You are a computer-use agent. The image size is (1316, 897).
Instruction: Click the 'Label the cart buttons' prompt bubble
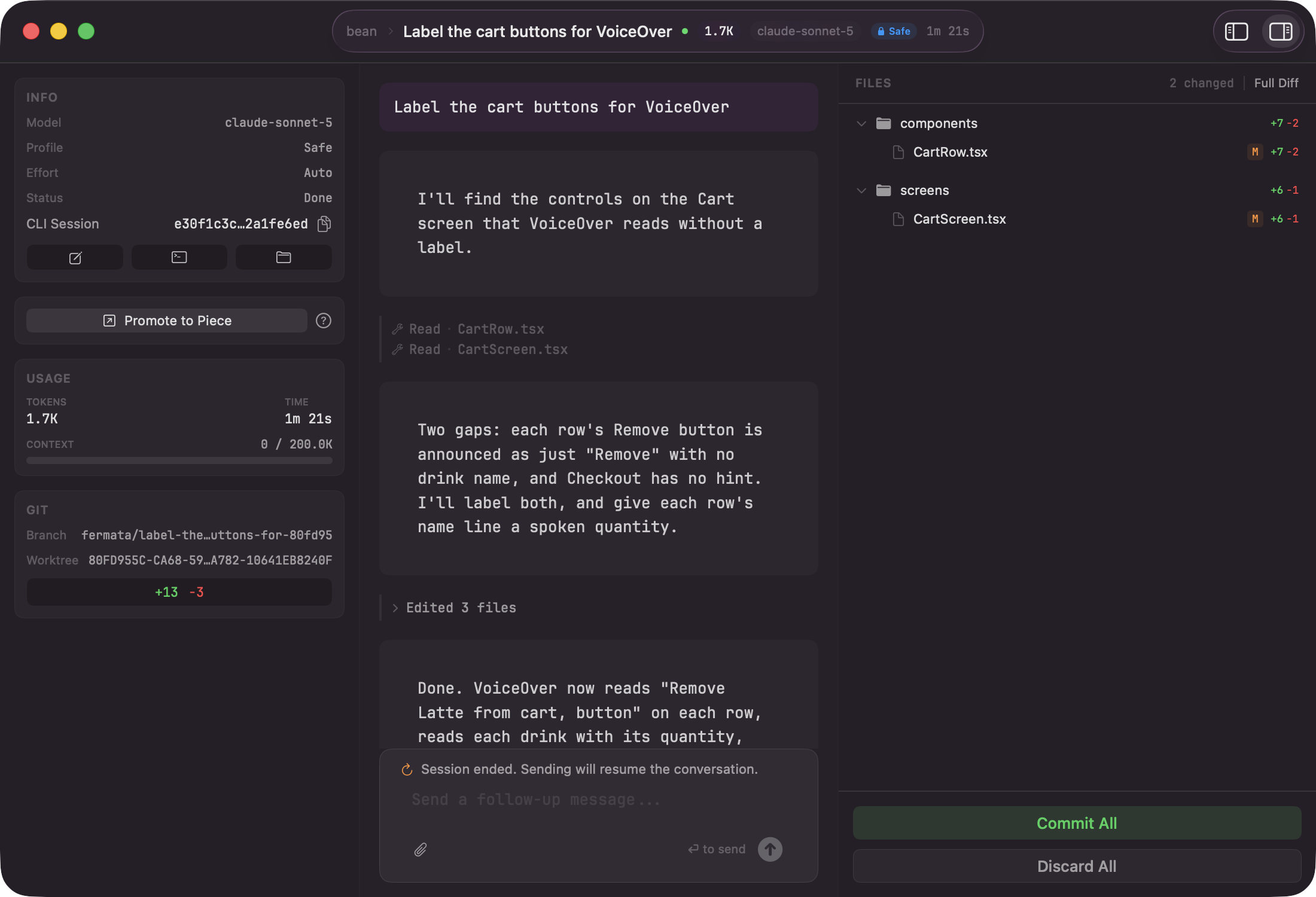598,107
